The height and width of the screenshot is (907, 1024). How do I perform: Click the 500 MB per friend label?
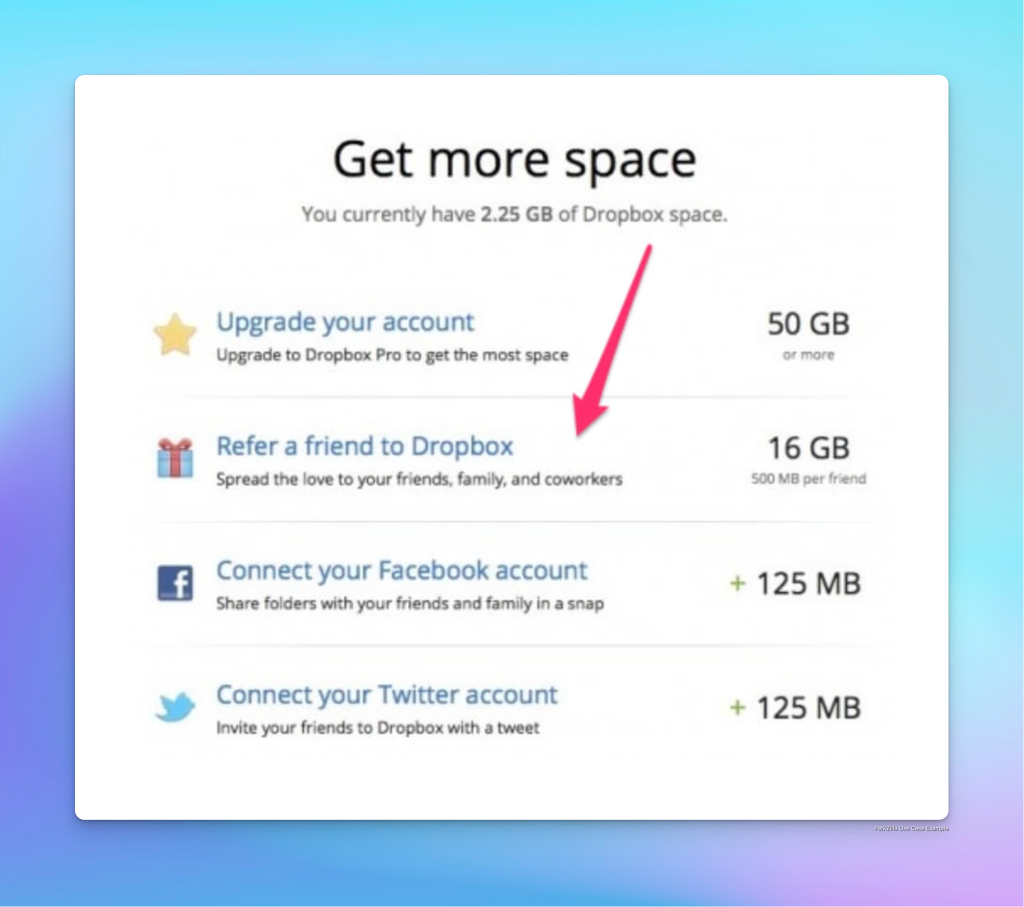(x=808, y=479)
